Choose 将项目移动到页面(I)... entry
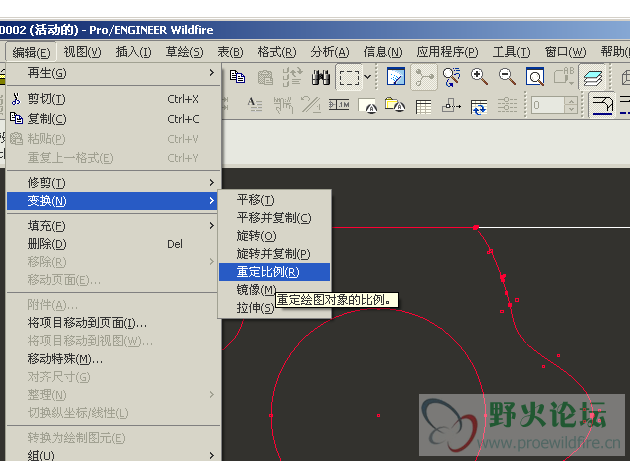This screenshot has width=630, height=461. tap(113, 323)
